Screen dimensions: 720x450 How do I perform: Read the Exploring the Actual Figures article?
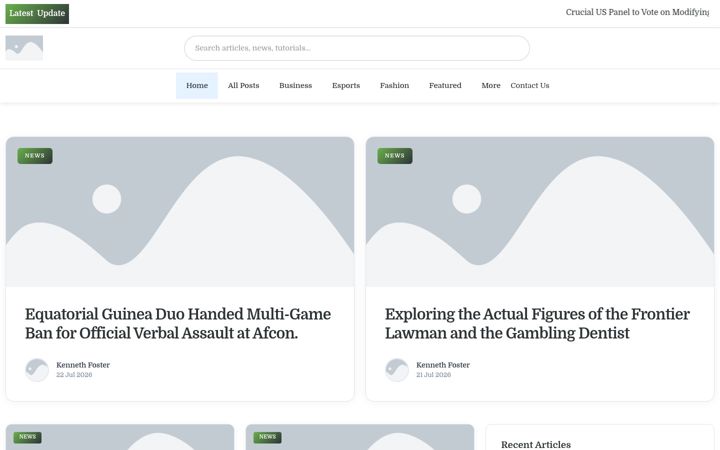coord(537,324)
